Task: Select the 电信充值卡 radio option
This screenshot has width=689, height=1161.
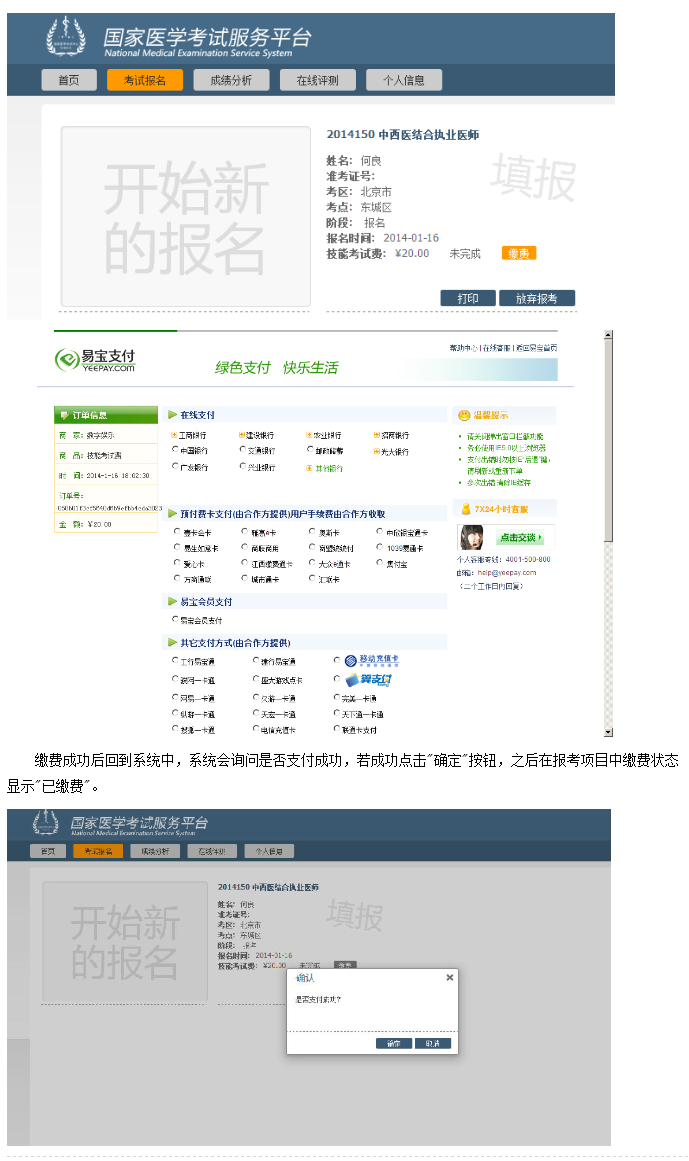Action: (256, 729)
